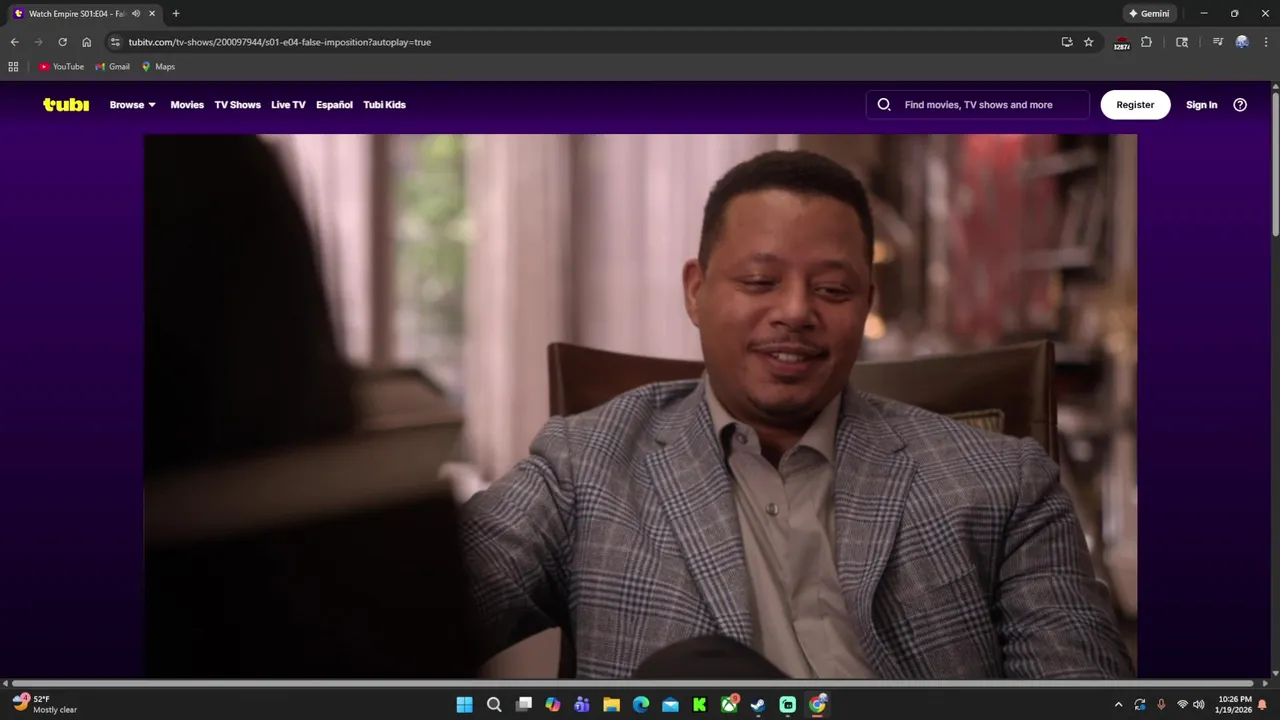Switch to Español content
Image resolution: width=1280 pixels, height=720 pixels.
click(x=334, y=105)
